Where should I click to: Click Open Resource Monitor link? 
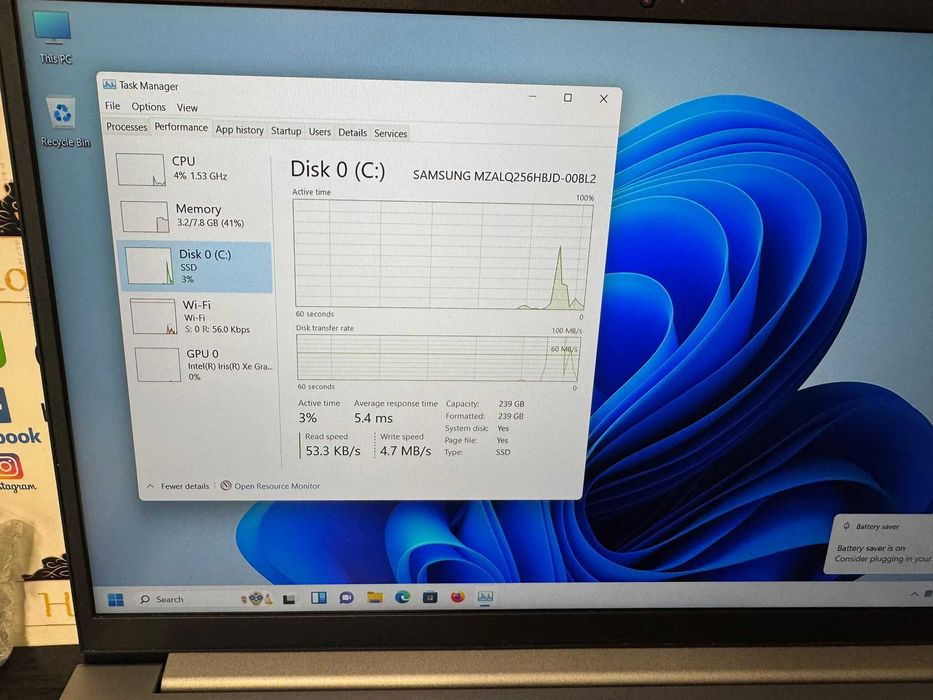tap(277, 486)
